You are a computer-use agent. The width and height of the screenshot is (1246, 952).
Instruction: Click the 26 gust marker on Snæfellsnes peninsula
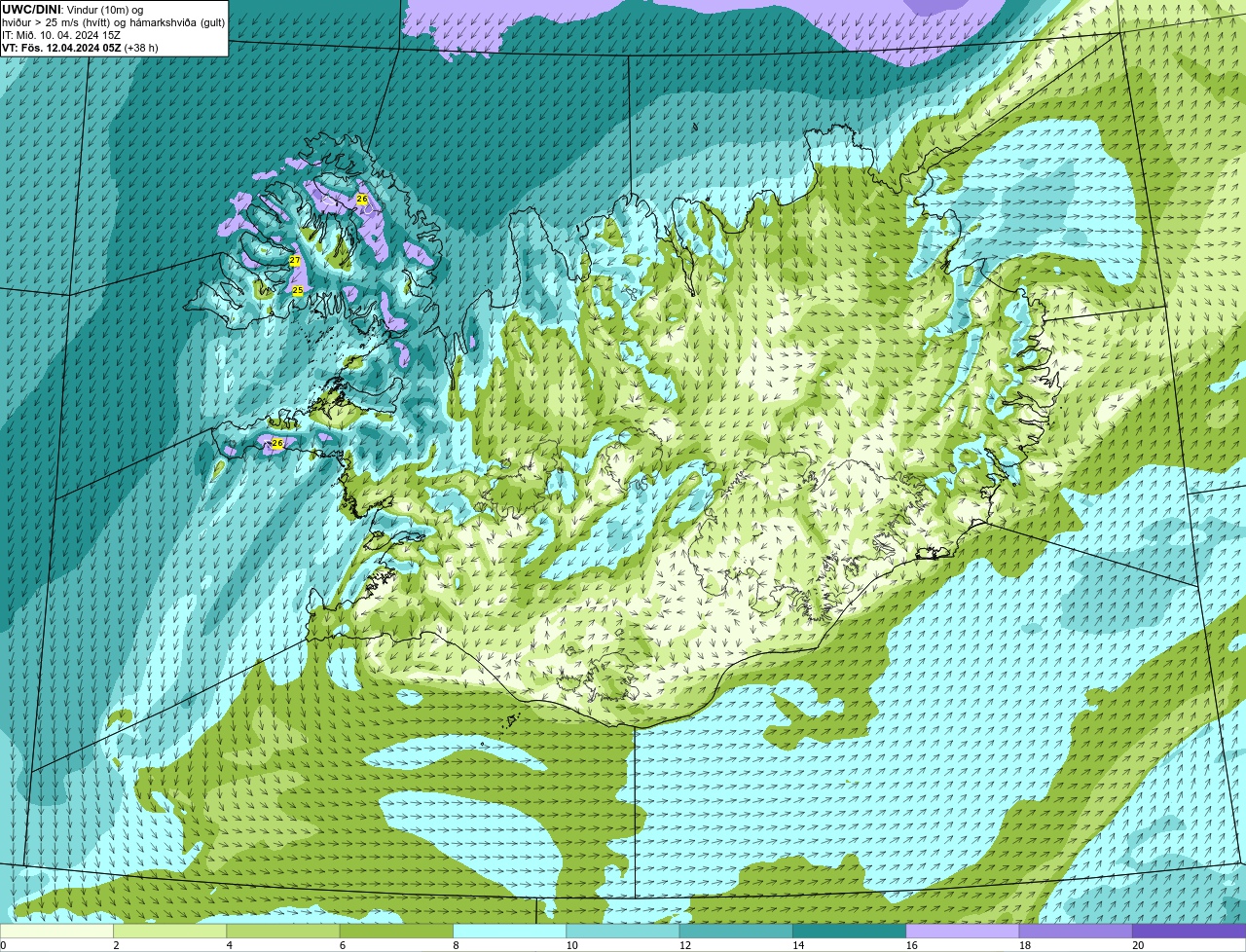pyautogui.click(x=277, y=443)
